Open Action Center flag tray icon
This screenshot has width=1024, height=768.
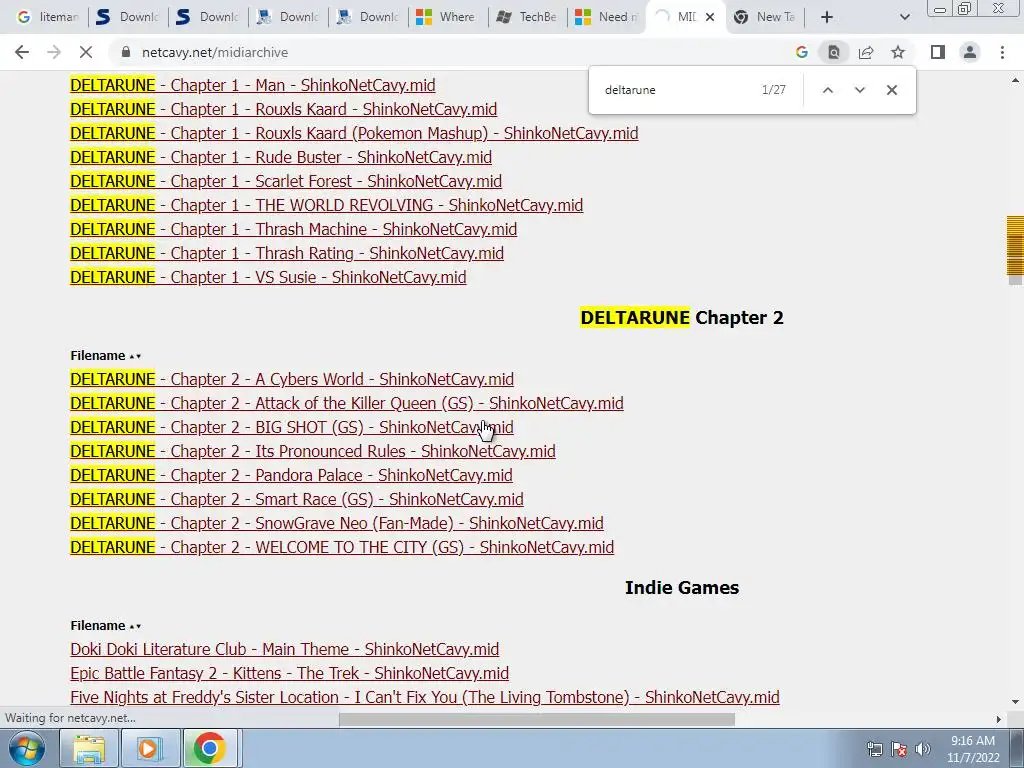(899, 749)
